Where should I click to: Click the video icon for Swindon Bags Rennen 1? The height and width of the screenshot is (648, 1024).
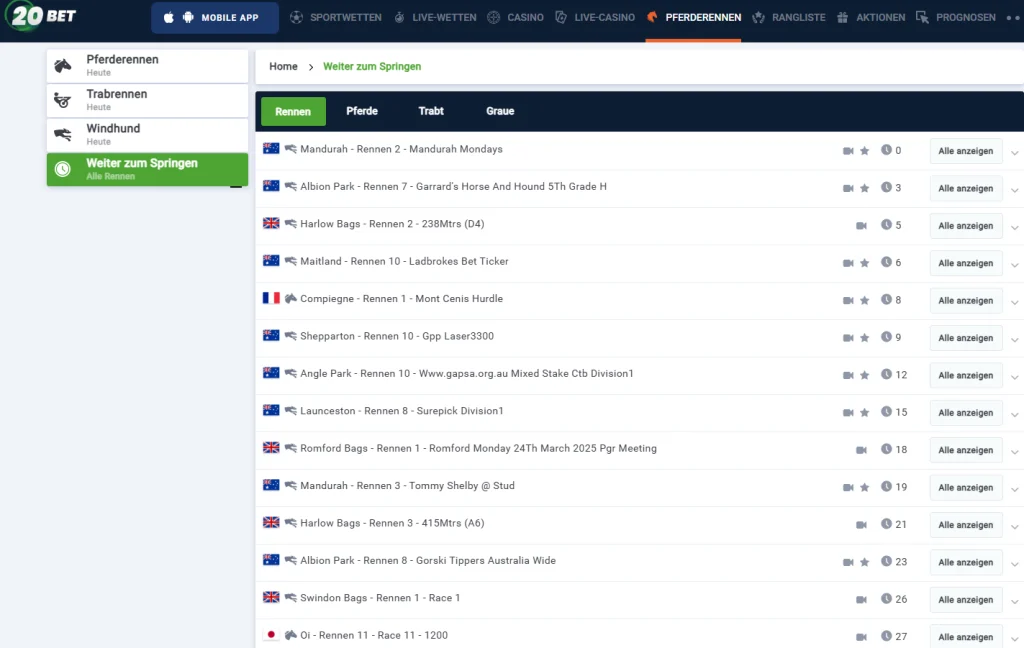[x=861, y=600]
